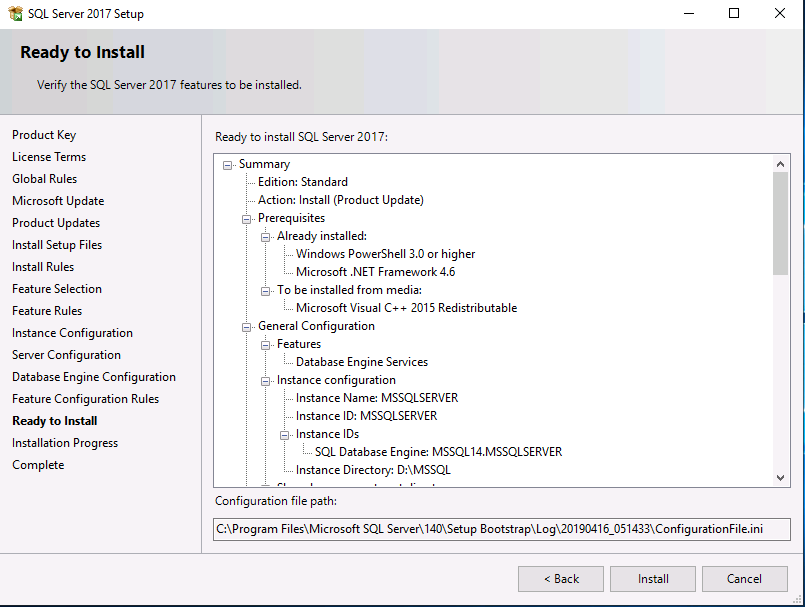Select the Features label in tree
The image size is (805, 607).
click(299, 344)
